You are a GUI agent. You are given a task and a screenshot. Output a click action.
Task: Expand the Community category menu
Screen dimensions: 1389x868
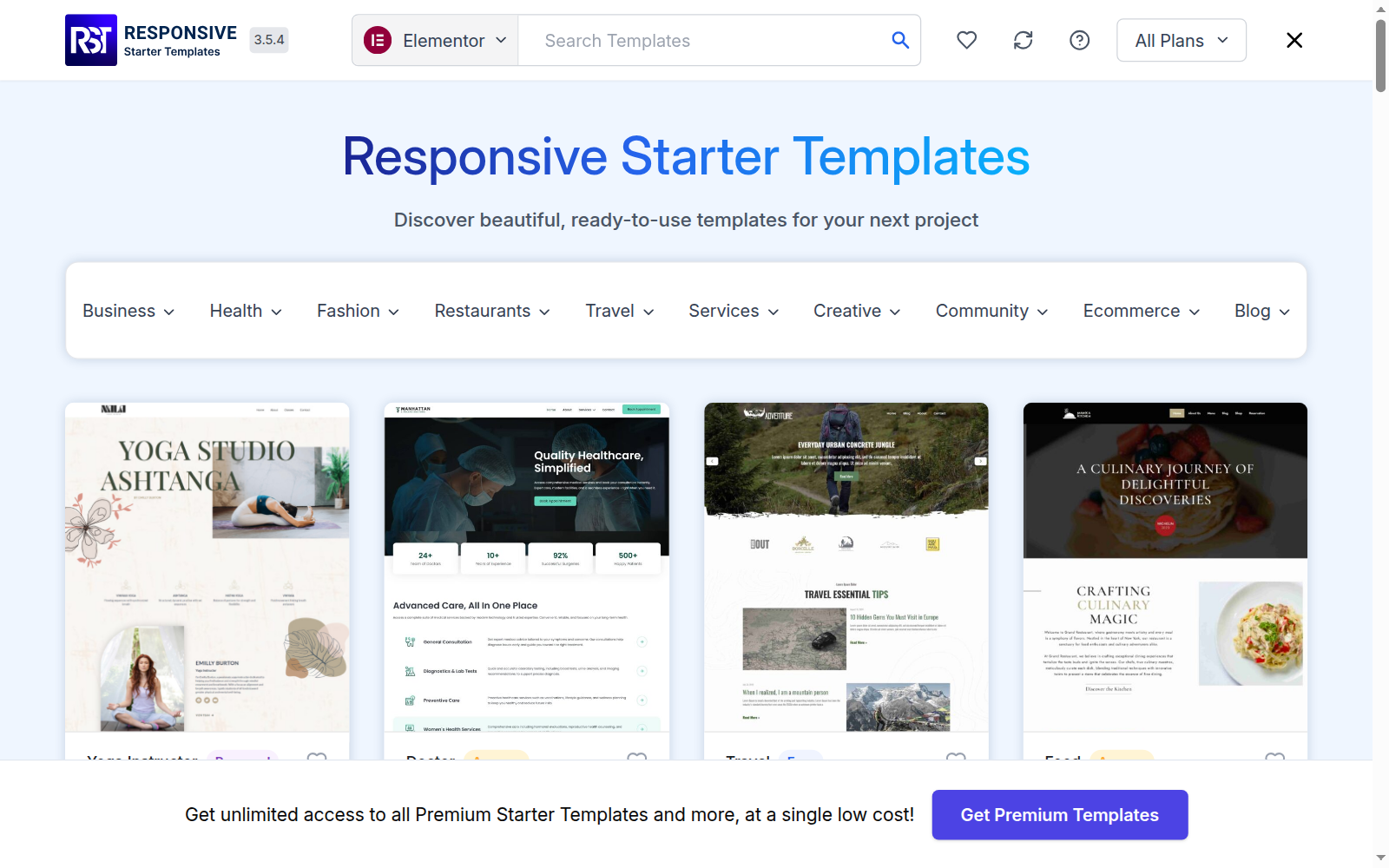pyautogui.click(x=991, y=311)
